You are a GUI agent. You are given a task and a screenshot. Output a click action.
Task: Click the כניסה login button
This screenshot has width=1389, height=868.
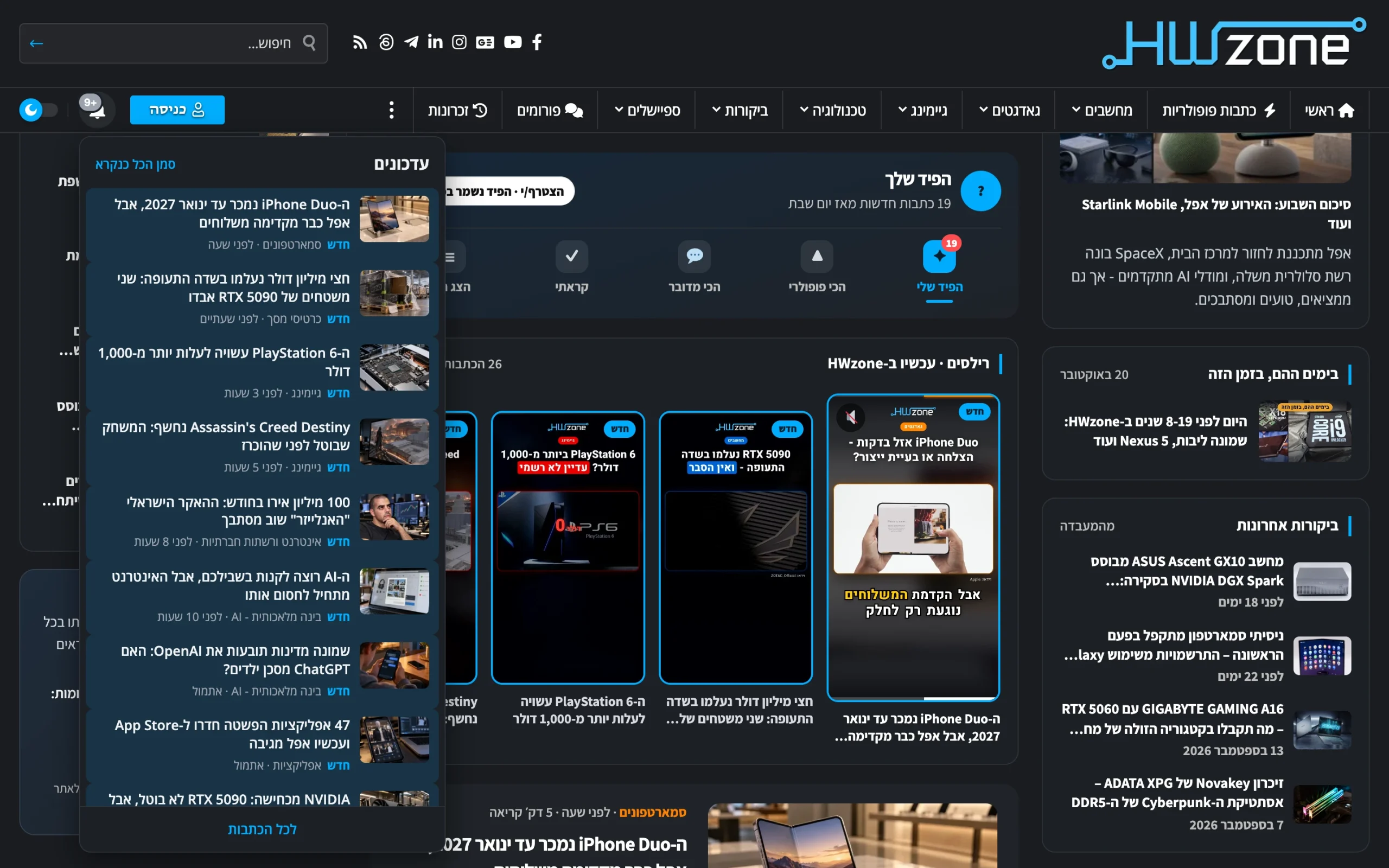pyautogui.click(x=177, y=110)
